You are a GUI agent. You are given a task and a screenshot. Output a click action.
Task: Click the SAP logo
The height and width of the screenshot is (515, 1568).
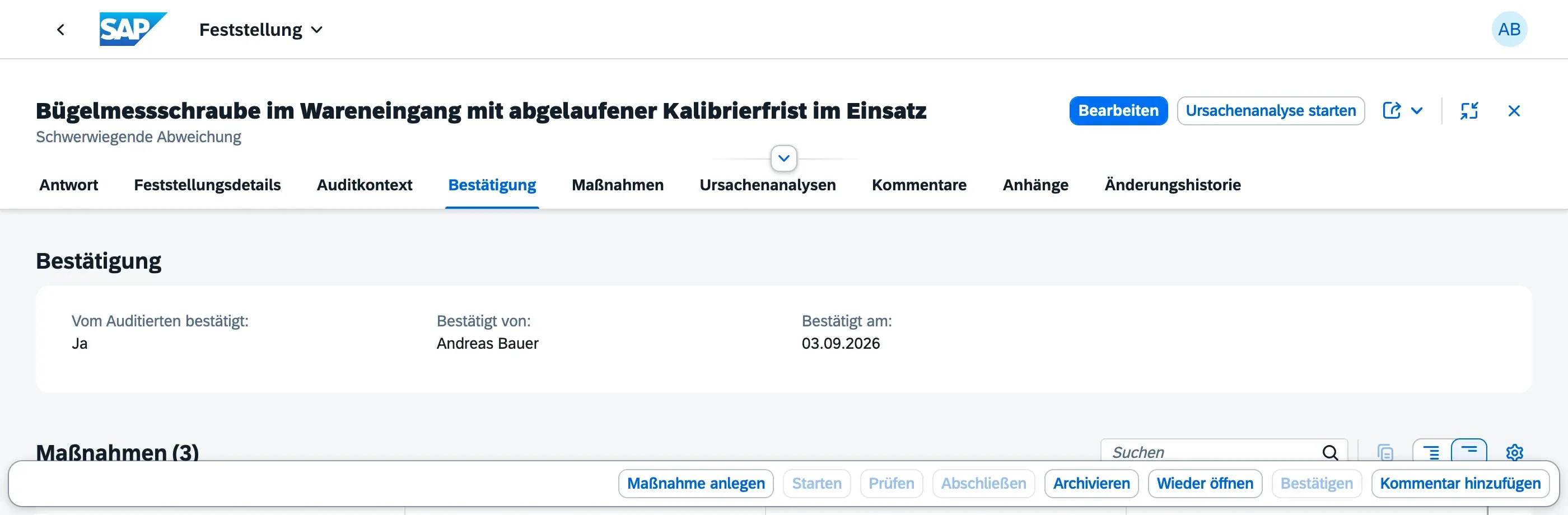(x=133, y=29)
